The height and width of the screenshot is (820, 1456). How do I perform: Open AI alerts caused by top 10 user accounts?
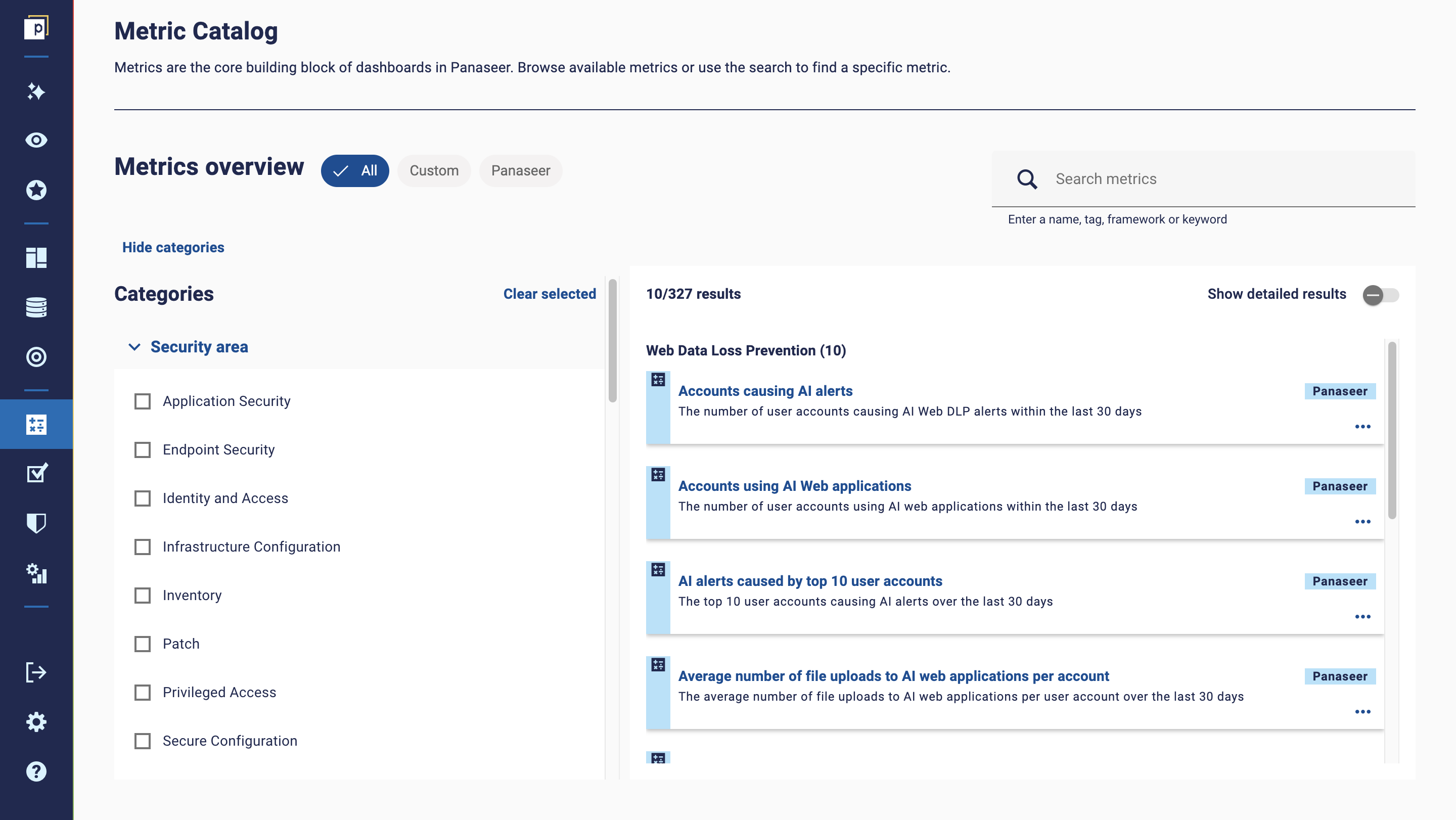(x=810, y=581)
